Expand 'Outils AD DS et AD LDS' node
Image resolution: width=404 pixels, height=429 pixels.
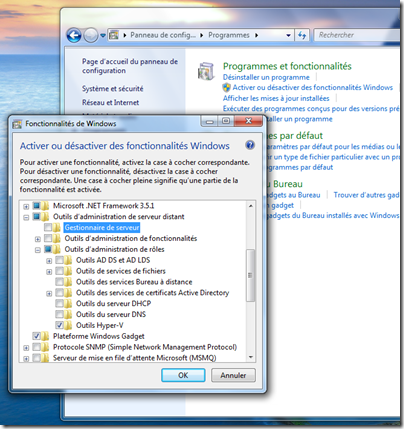[x=49, y=261]
